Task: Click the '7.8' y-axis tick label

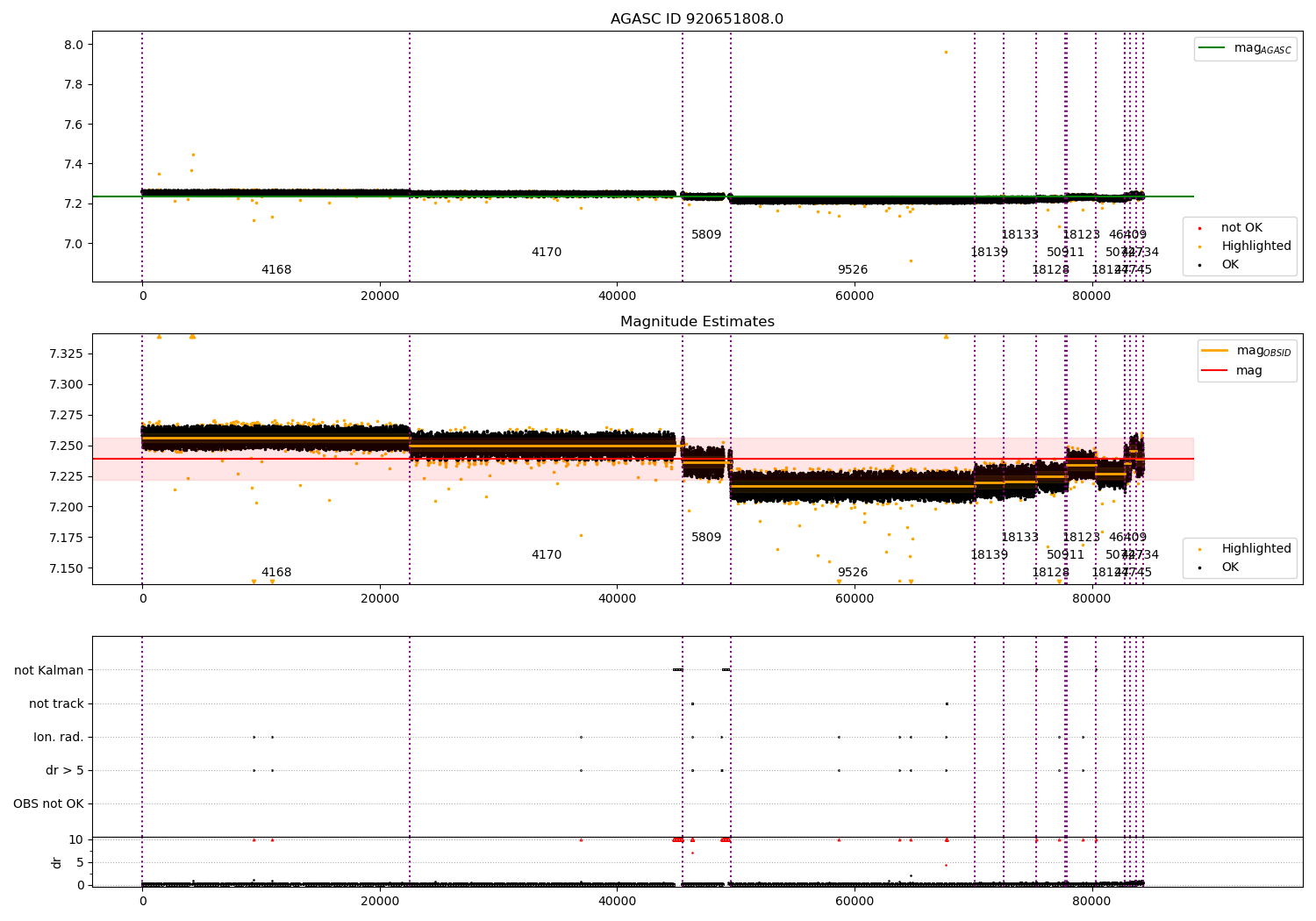Action: pyautogui.click(x=74, y=84)
